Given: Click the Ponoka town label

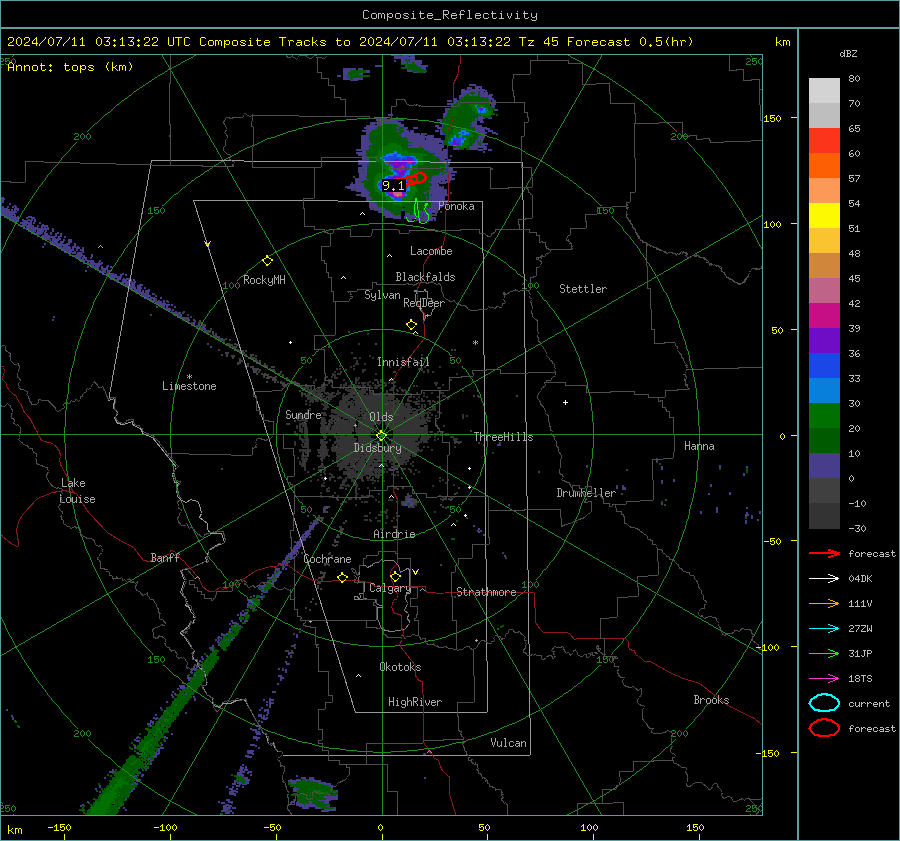Looking at the screenshot, I should point(456,206).
